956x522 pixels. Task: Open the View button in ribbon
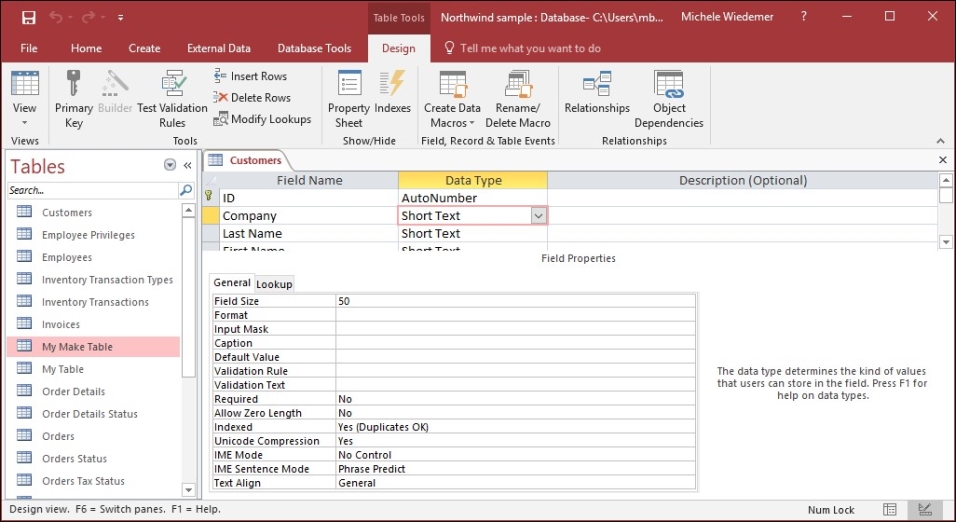tap(24, 100)
